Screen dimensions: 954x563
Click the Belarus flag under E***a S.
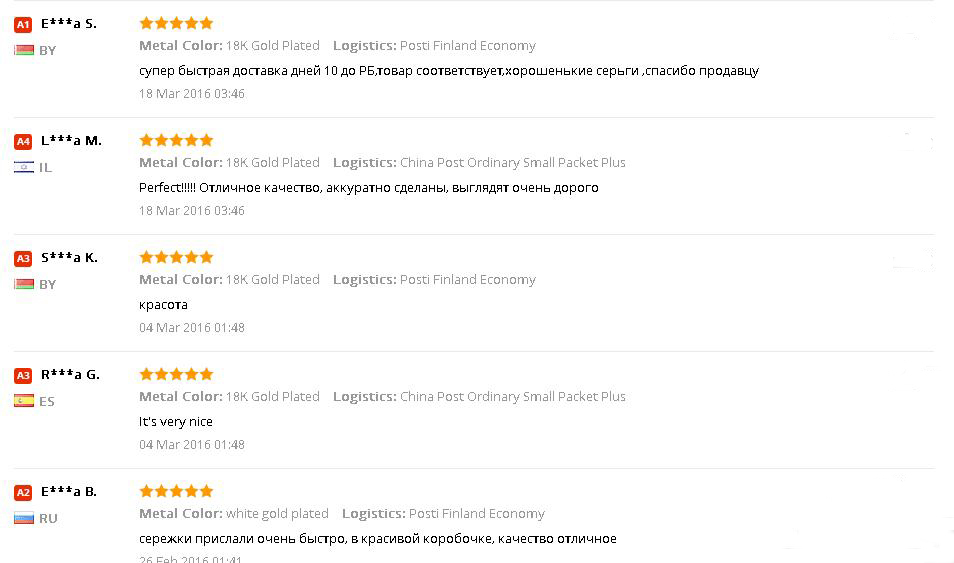tap(24, 50)
